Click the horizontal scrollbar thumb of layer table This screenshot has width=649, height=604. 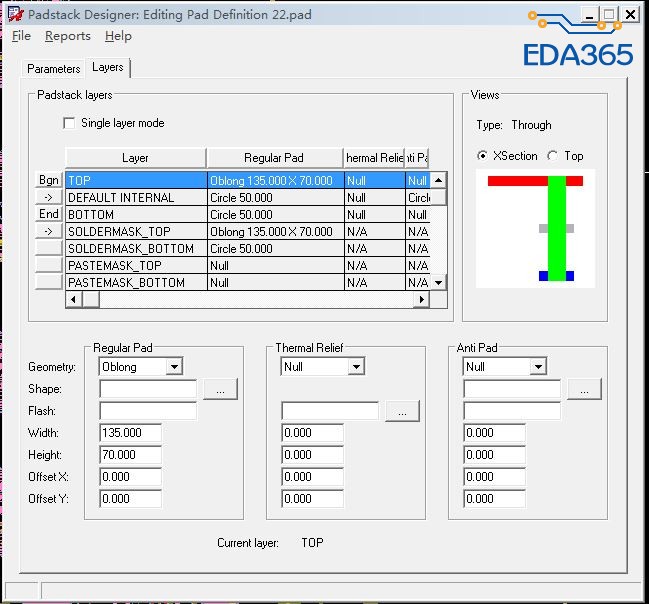91,299
